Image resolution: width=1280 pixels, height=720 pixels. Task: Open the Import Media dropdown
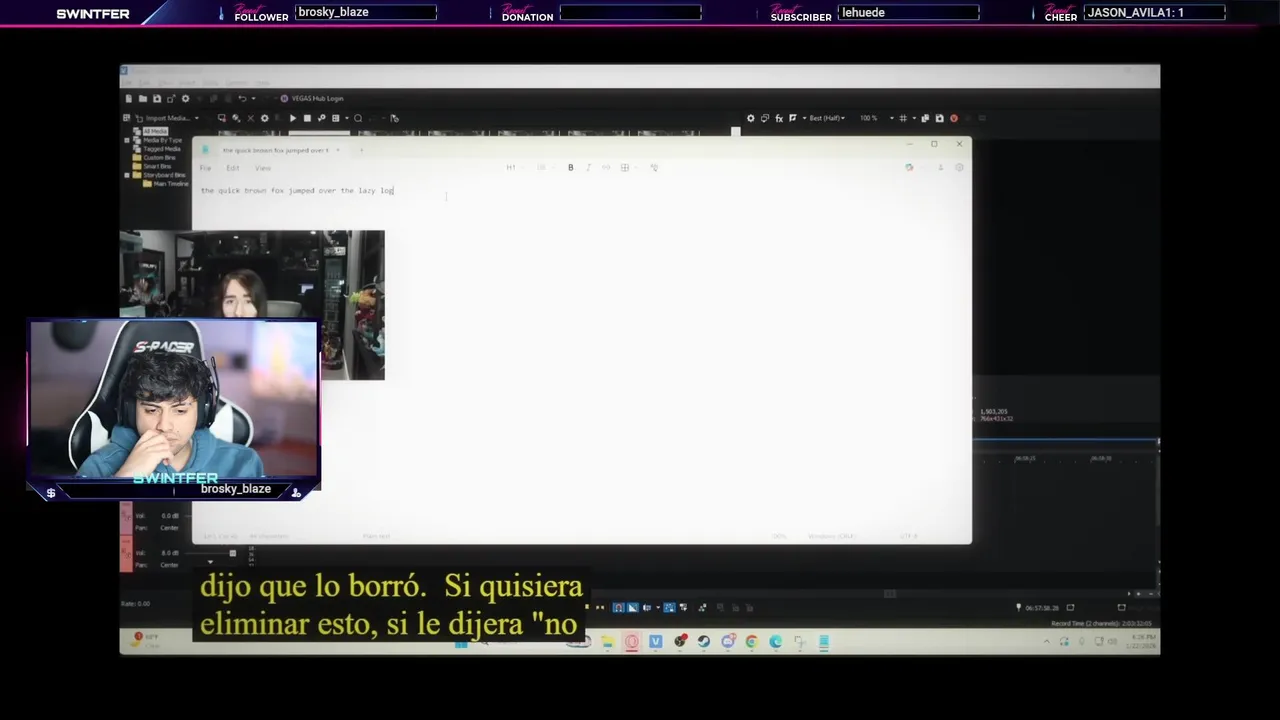[197, 118]
